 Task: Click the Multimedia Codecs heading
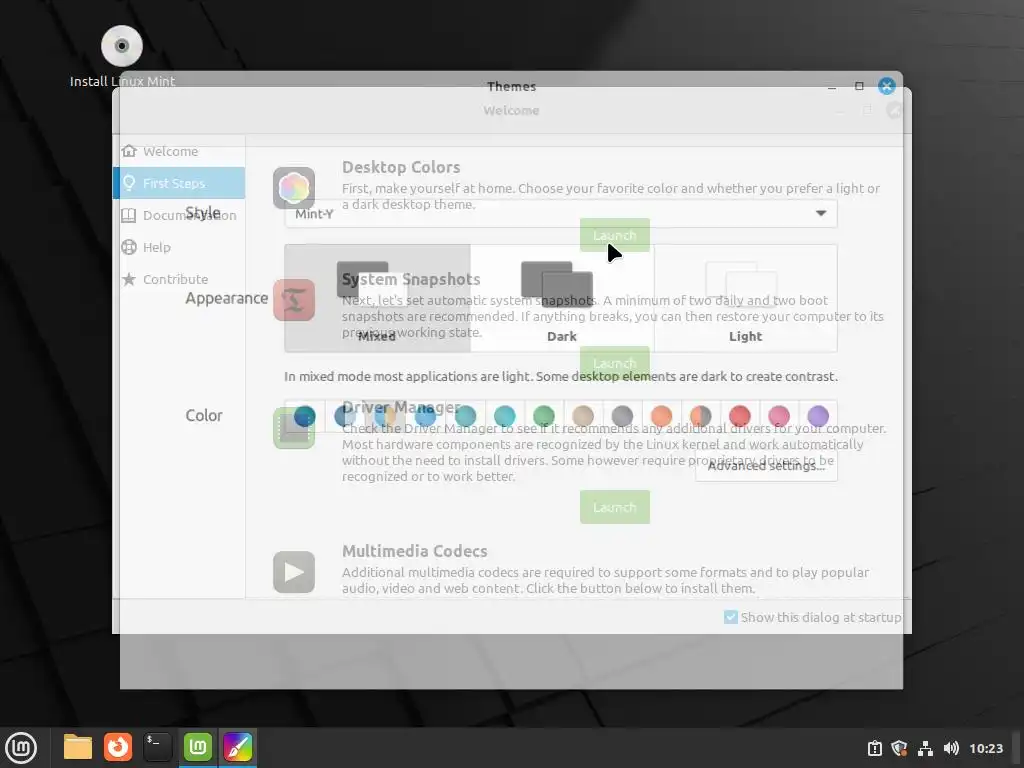[x=415, y=551]
